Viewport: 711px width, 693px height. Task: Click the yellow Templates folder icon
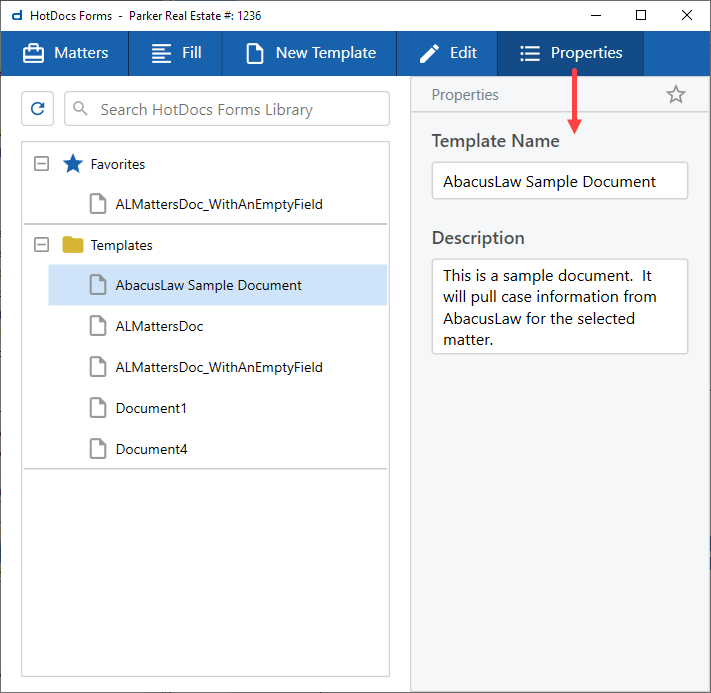(73, 244)
